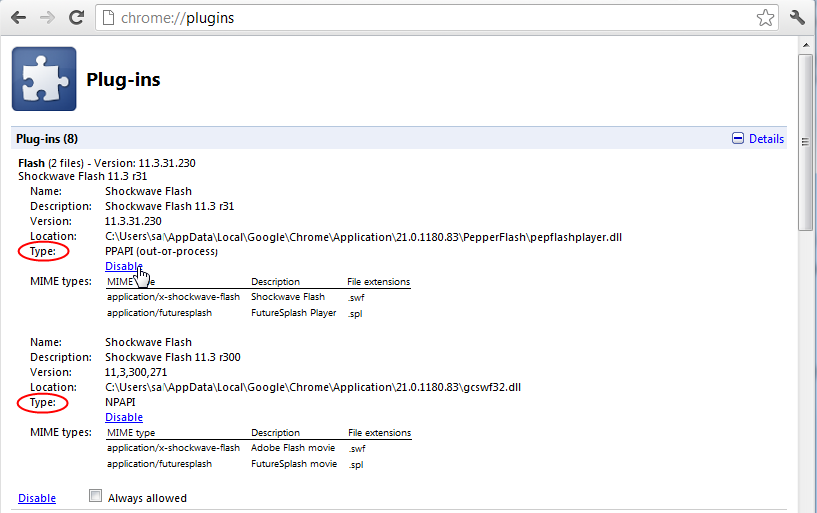Go back using the browser back arrow

tap(18, 18)
